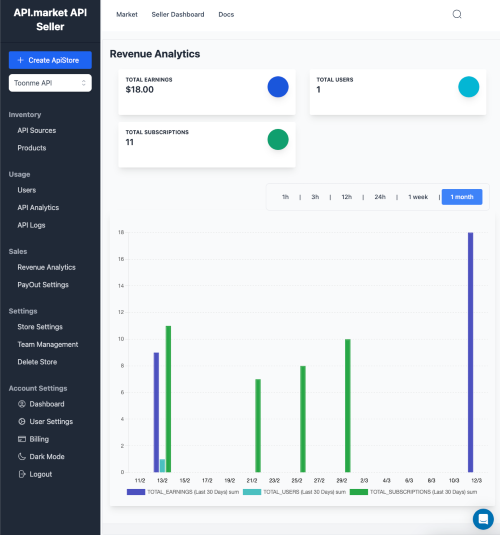Click Delete Store in sidebar
Image resolution: width=500 pixels, height=535 pixels.
[37, 362]
